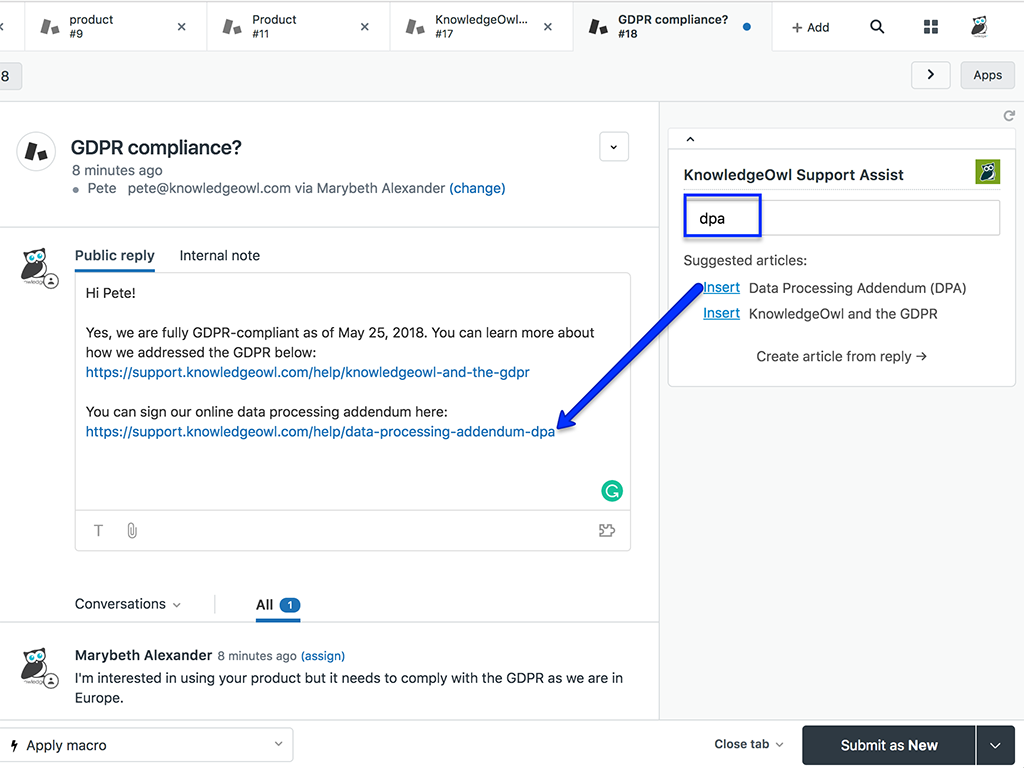The image size is (1024, 768).
Task: Toggle the Apps sidebar button
Action: click(x=987, y=75)
